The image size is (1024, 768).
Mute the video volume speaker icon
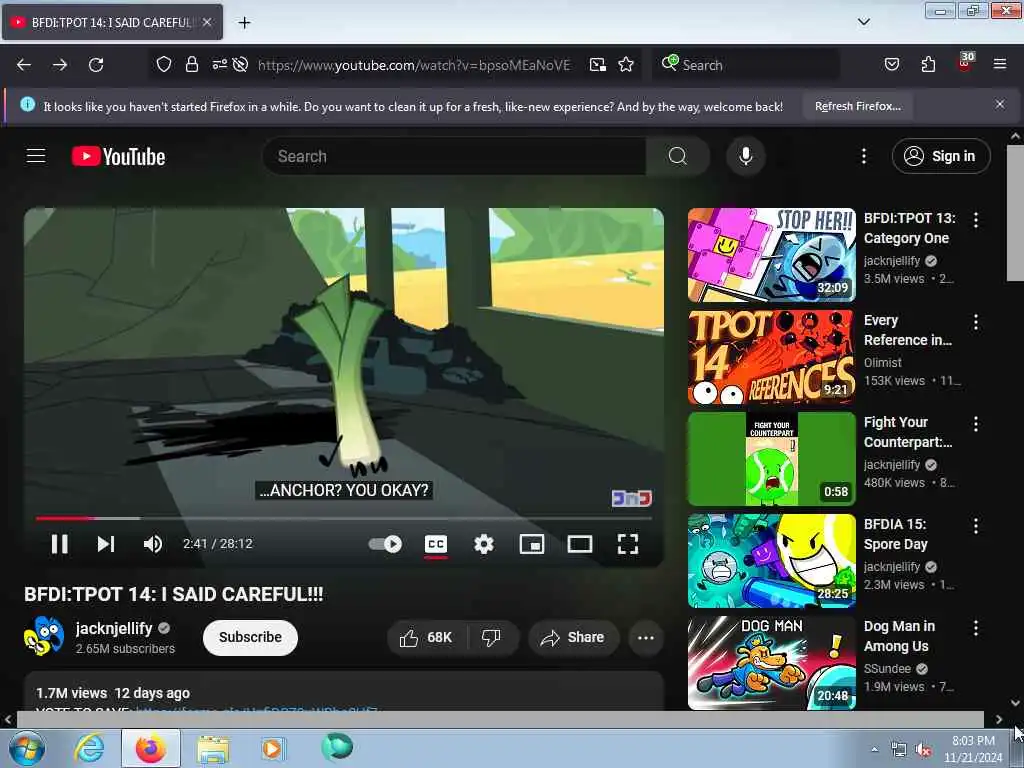pos(152,544)
